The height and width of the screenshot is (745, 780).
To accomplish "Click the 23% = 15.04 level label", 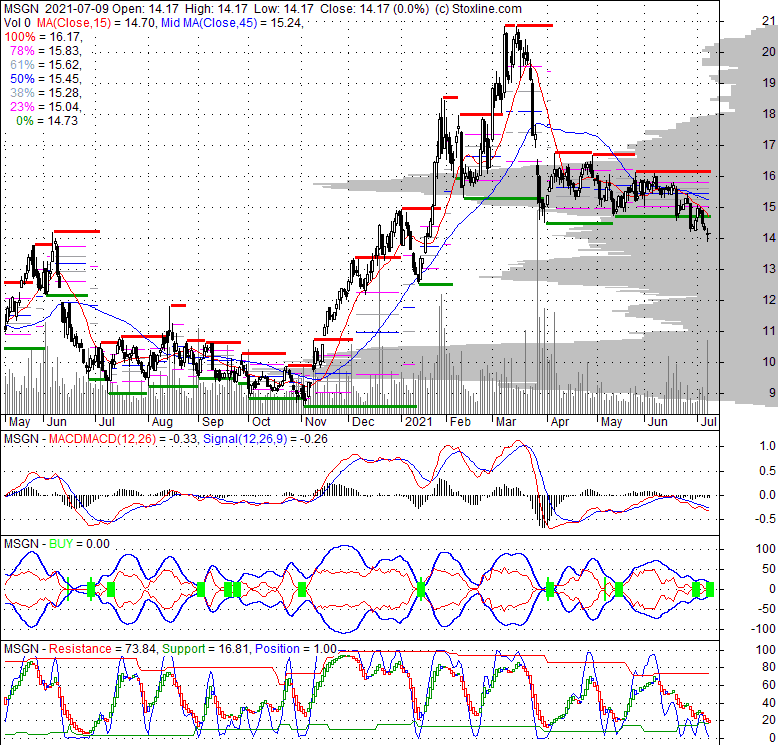I will click(45, 106).
